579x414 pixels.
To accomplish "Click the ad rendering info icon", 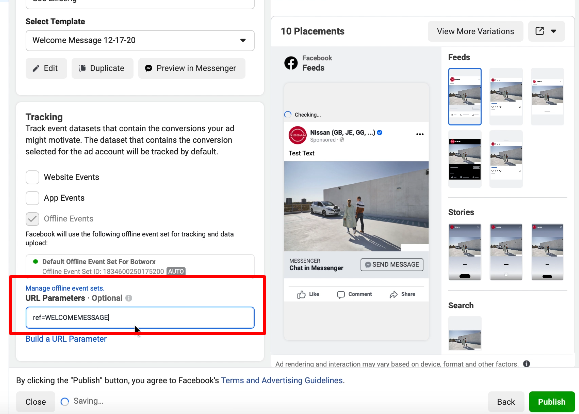I will coord(527,364).
